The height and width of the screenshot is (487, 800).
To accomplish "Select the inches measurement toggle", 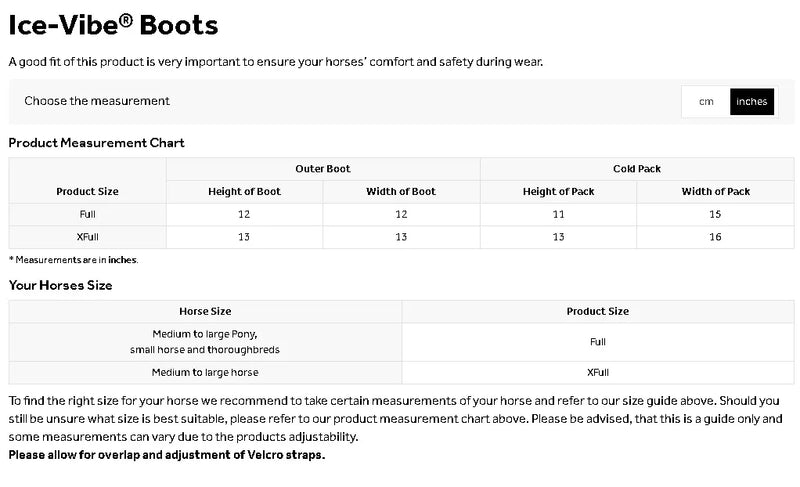I will pyautogui.click(x=751, y=101).
